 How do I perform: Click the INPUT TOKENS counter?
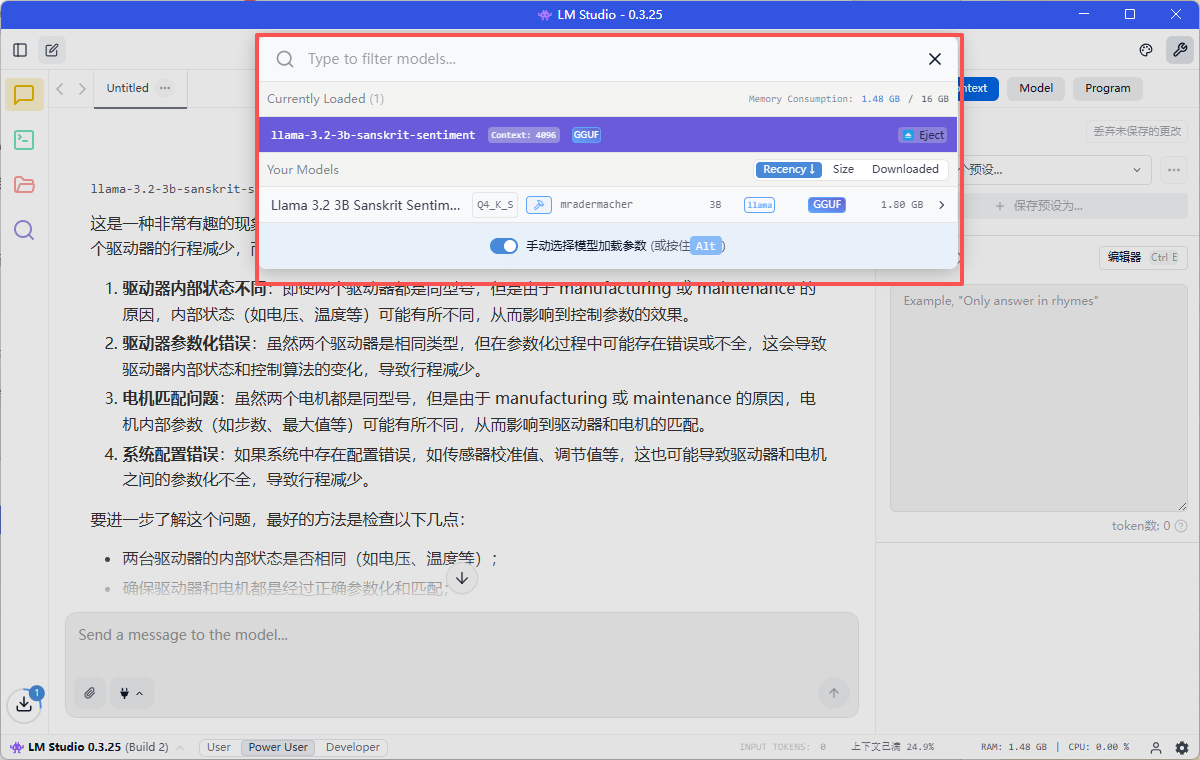tap(782, 747)
